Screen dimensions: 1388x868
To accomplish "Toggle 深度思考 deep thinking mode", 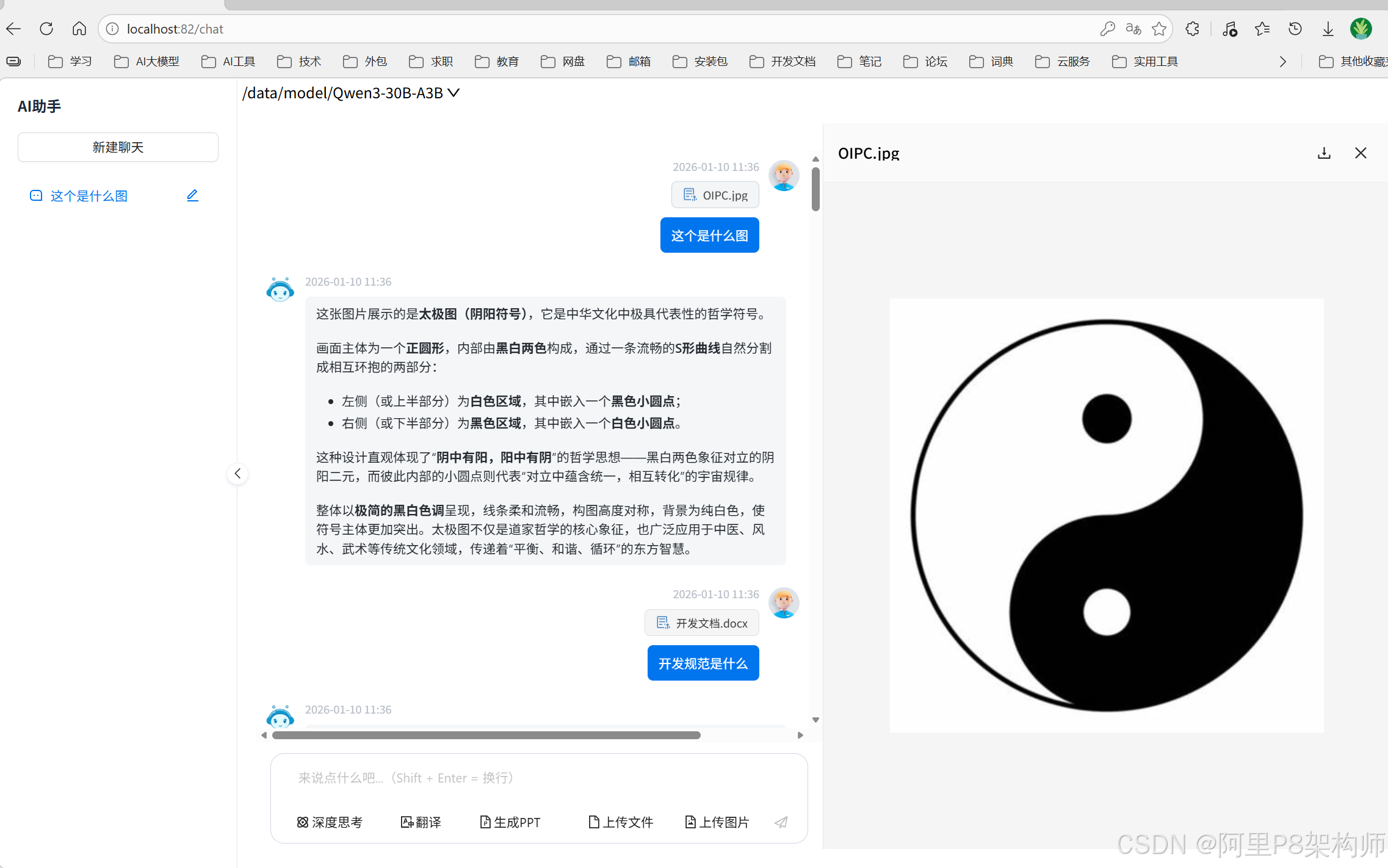I will (x=330, y=822).
